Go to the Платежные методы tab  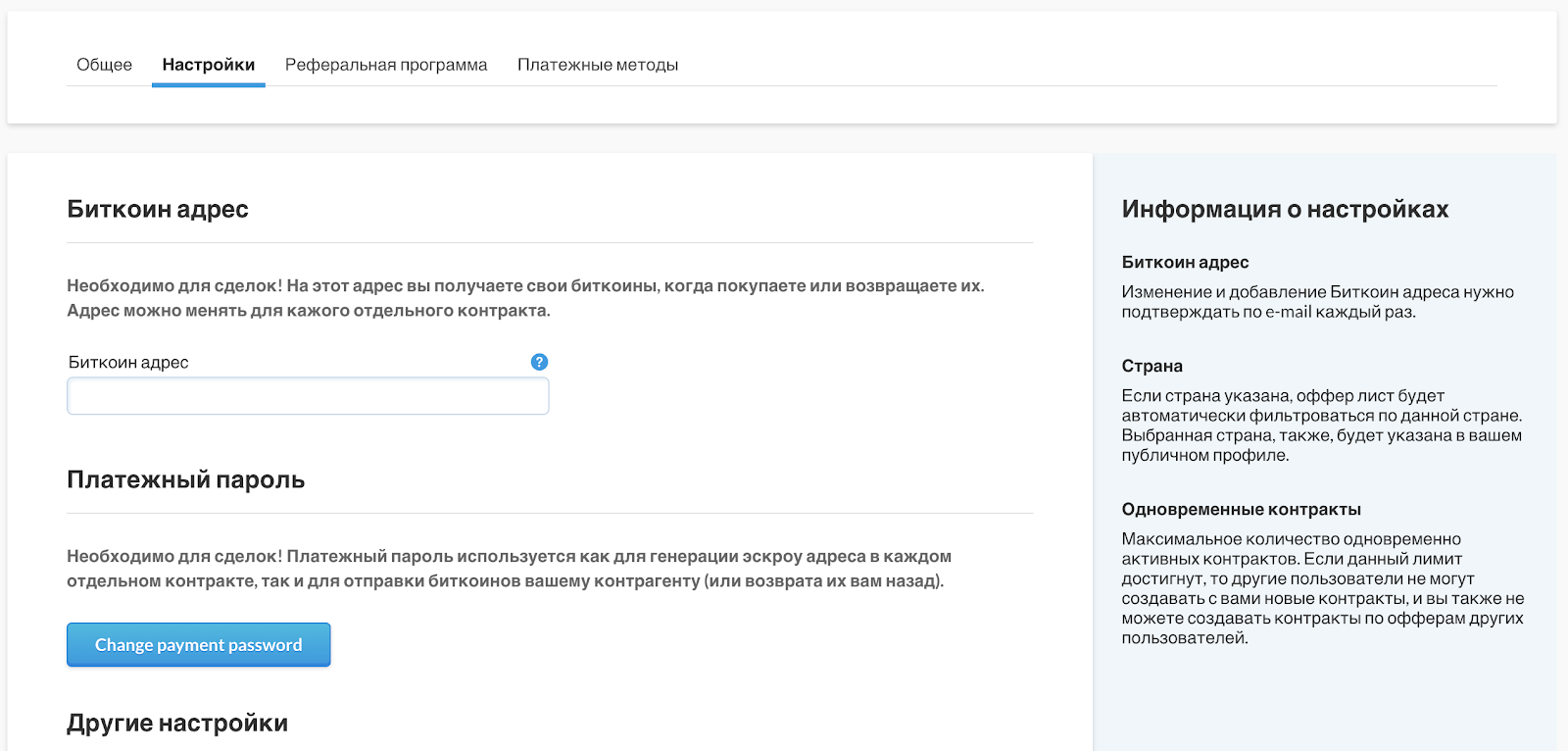click(x=598, y=65)
